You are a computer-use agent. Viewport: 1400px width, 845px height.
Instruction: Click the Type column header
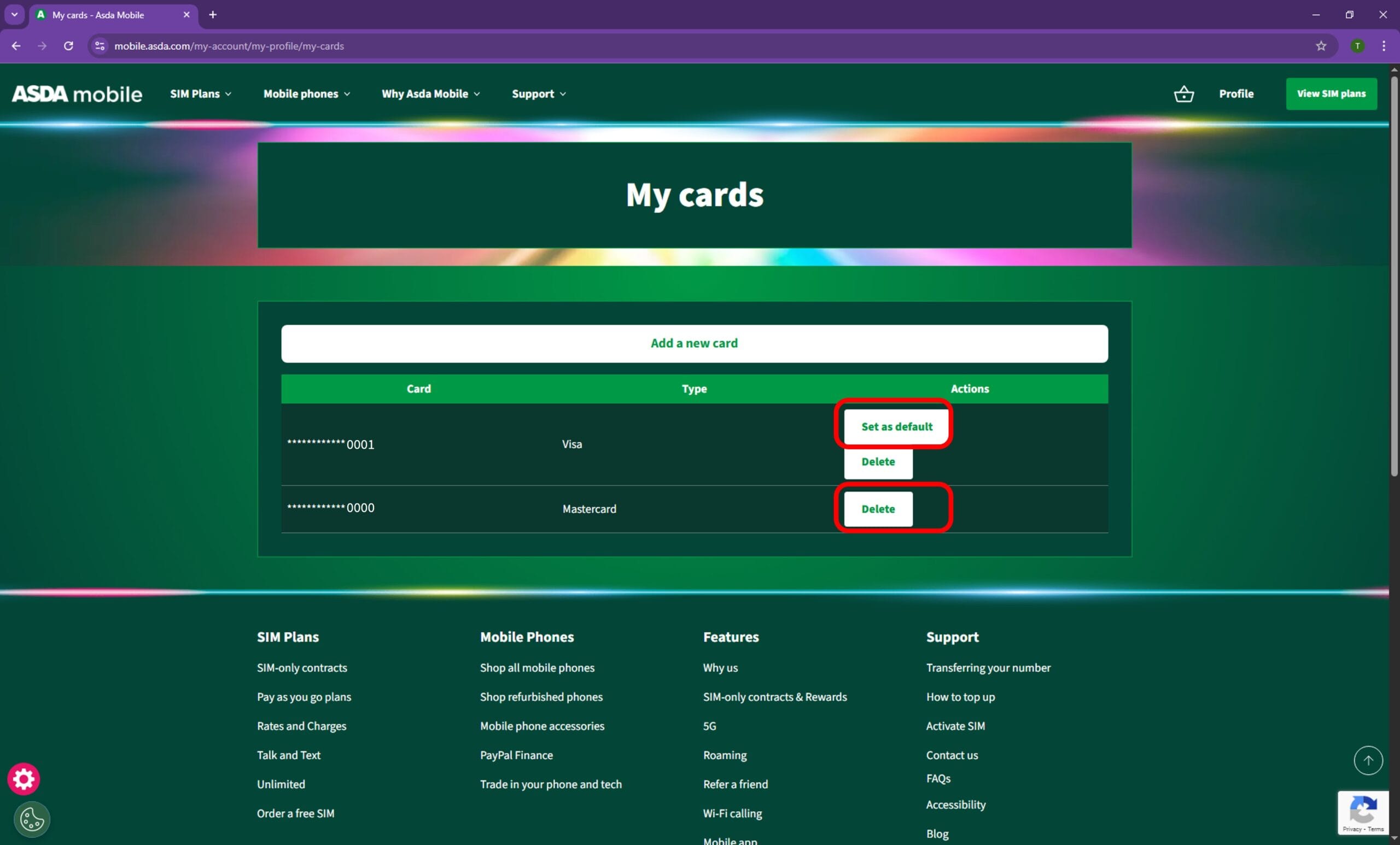click(695, 389)
